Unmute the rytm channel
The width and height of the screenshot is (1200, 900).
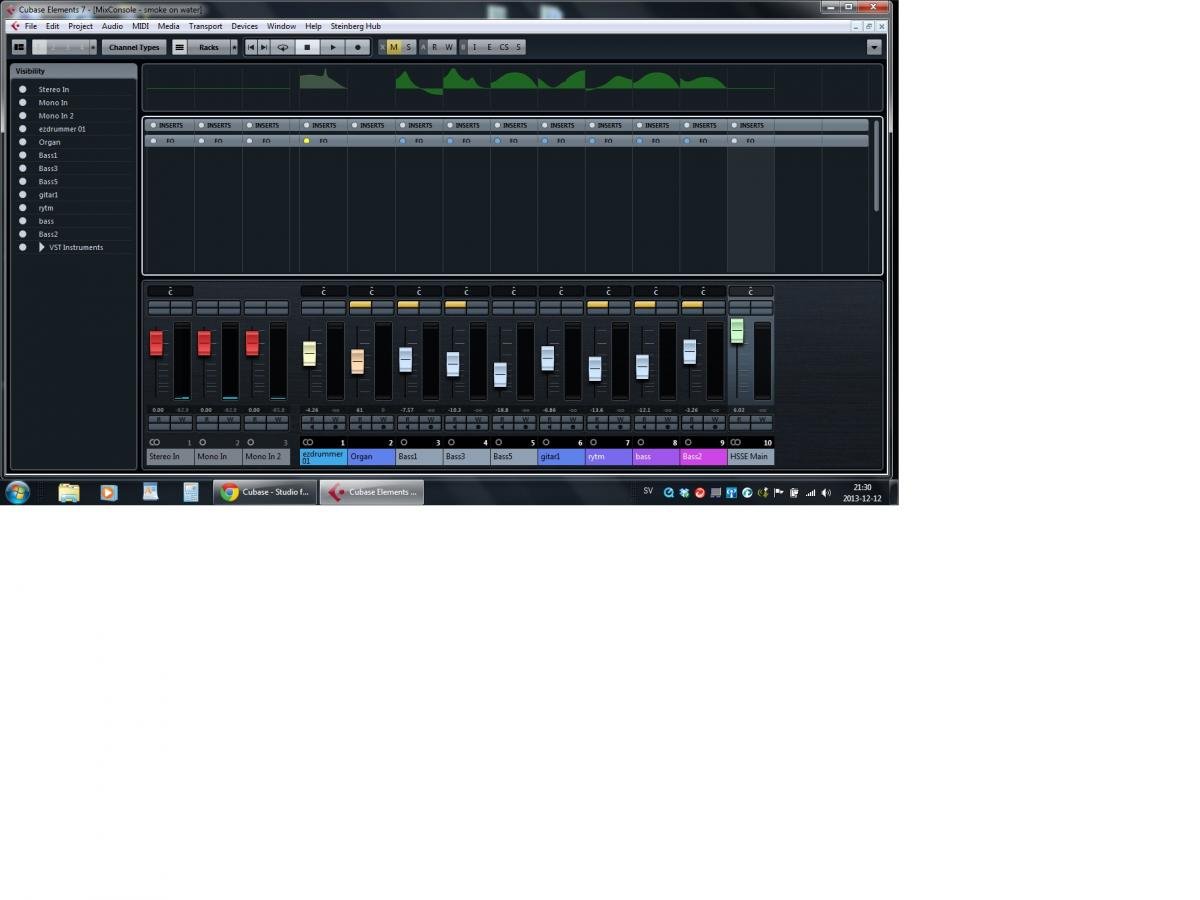coord(597,304)
